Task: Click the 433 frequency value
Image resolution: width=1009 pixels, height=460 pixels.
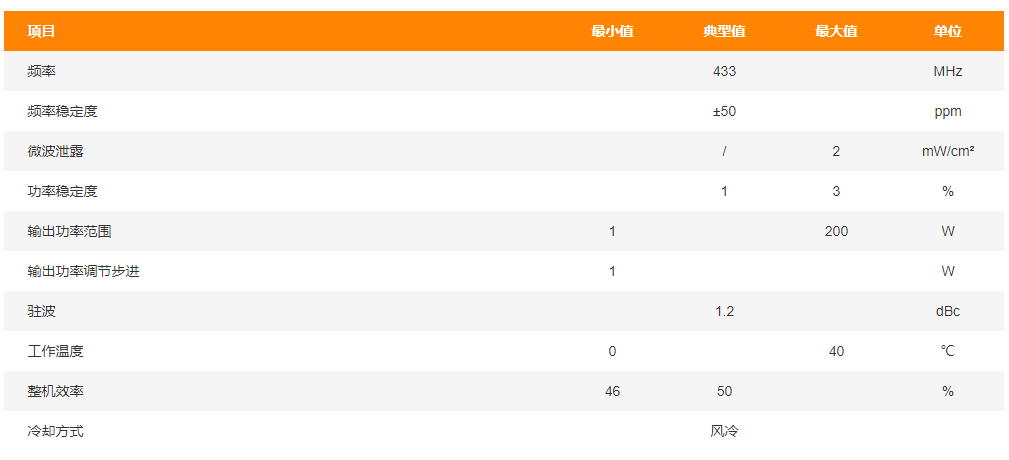Action: click(x=724, y=71)
